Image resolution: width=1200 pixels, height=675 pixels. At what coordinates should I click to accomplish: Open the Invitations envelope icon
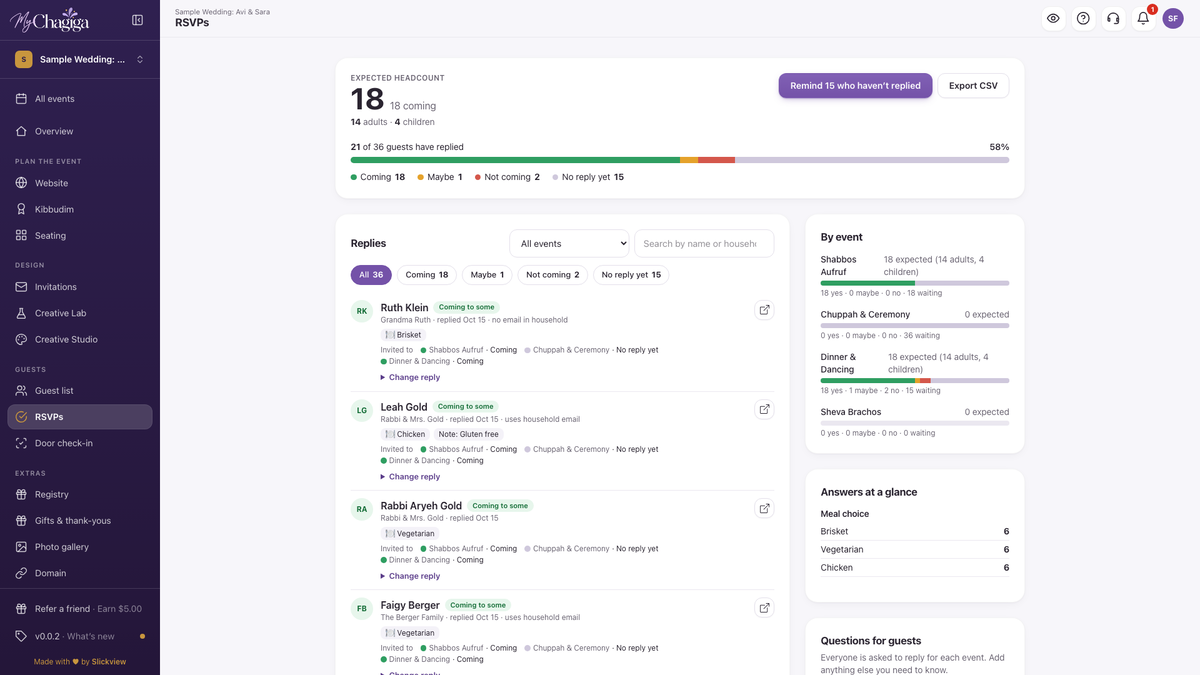click(x=22, y=287)
